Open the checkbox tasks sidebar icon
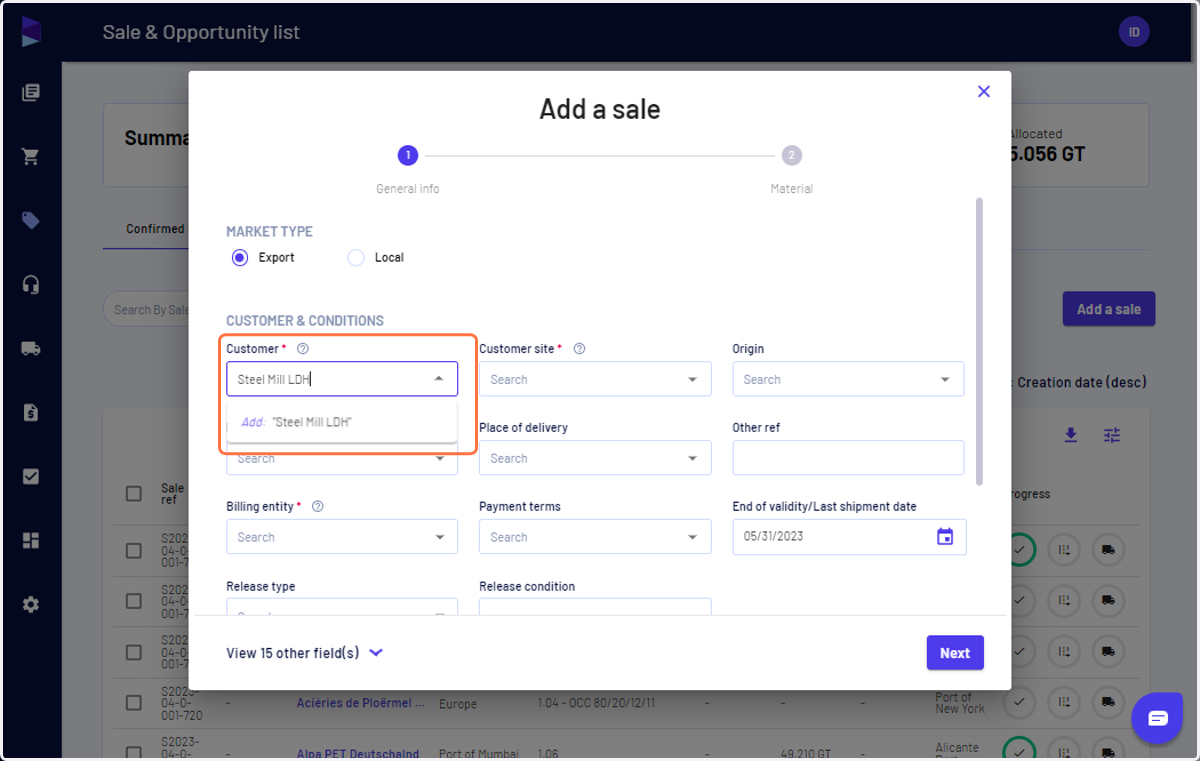 coord(31,476)
